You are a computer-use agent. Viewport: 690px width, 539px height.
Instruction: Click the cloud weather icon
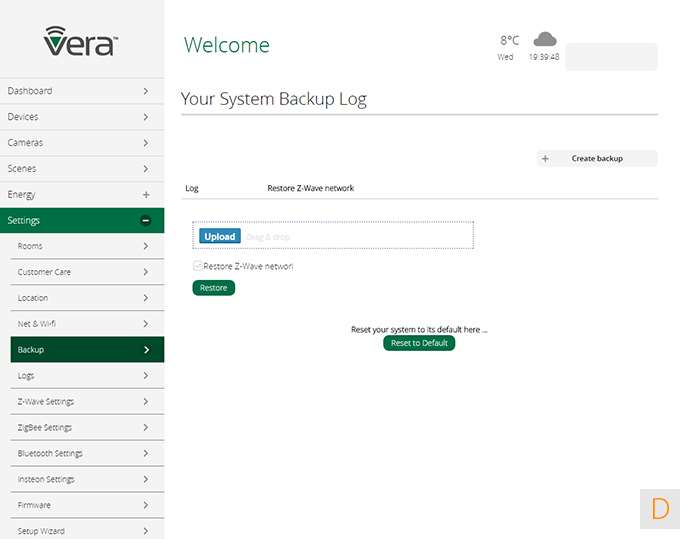545,39
